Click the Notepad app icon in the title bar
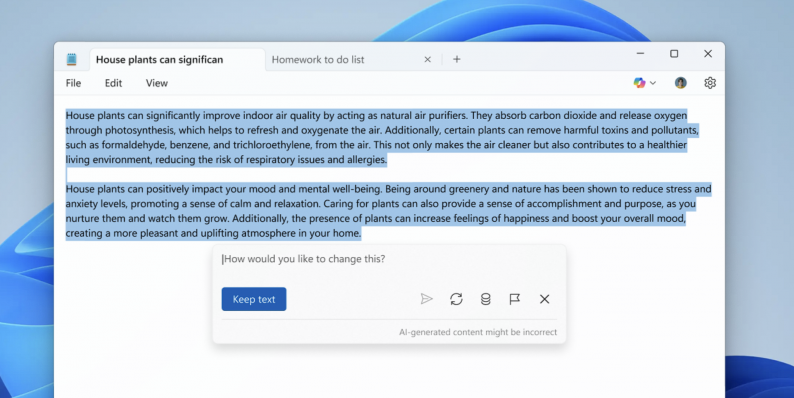794x398 pixels. point(71,59)
